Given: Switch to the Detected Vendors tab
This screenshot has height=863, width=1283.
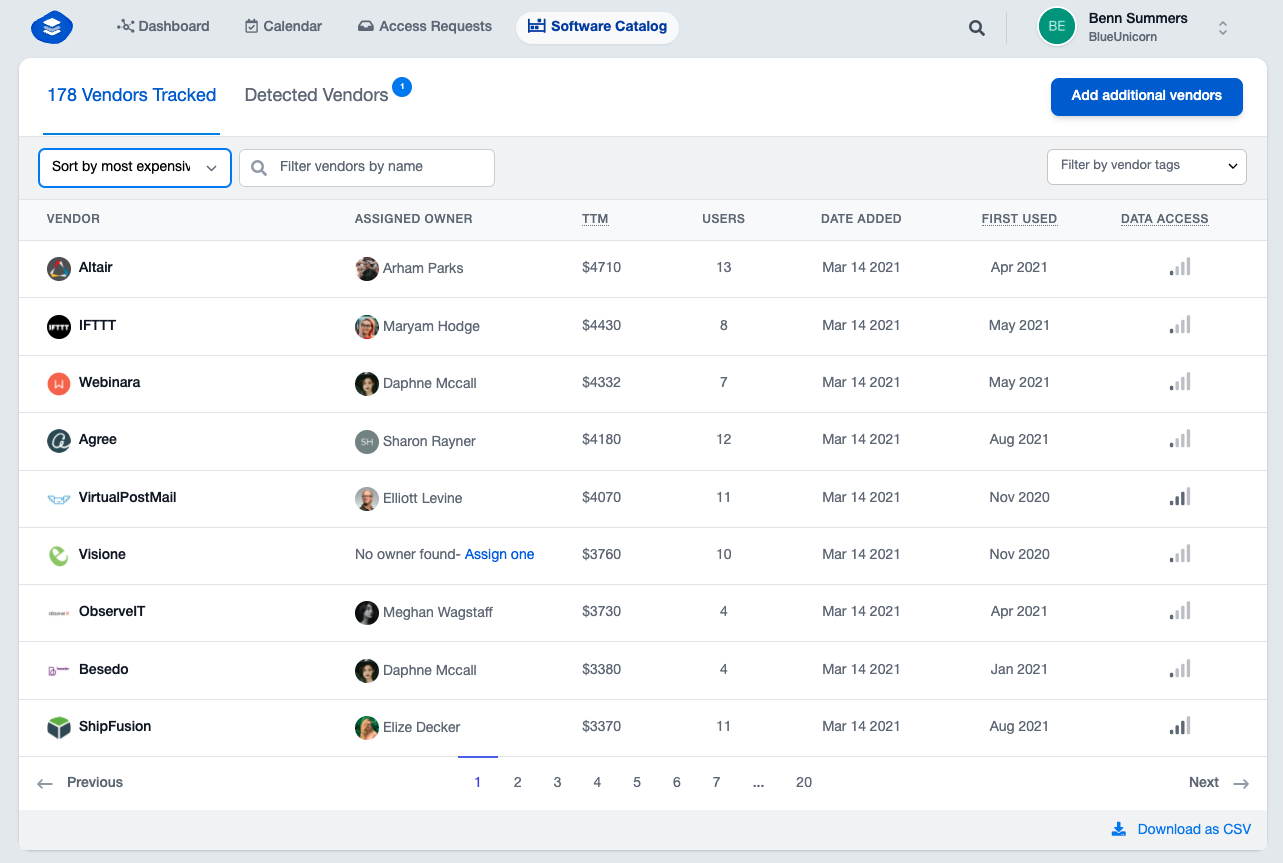Looking at the screenshot, I should [316, 95].
